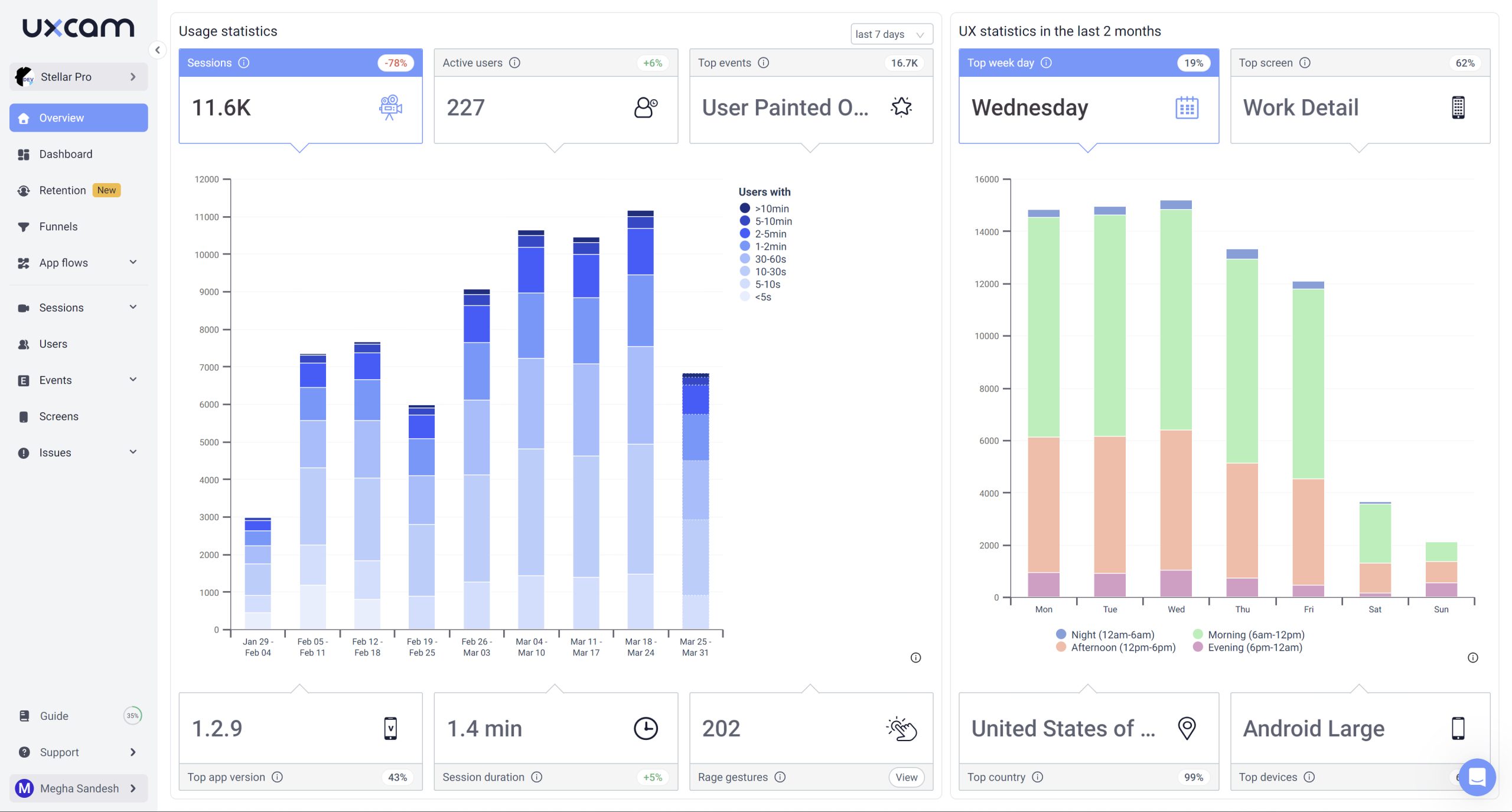Expand the App flows submenu

[133, 262]
